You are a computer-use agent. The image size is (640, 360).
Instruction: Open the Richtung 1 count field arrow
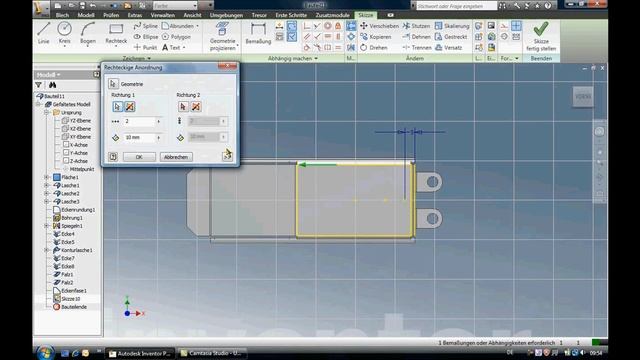tap(159, 121)
